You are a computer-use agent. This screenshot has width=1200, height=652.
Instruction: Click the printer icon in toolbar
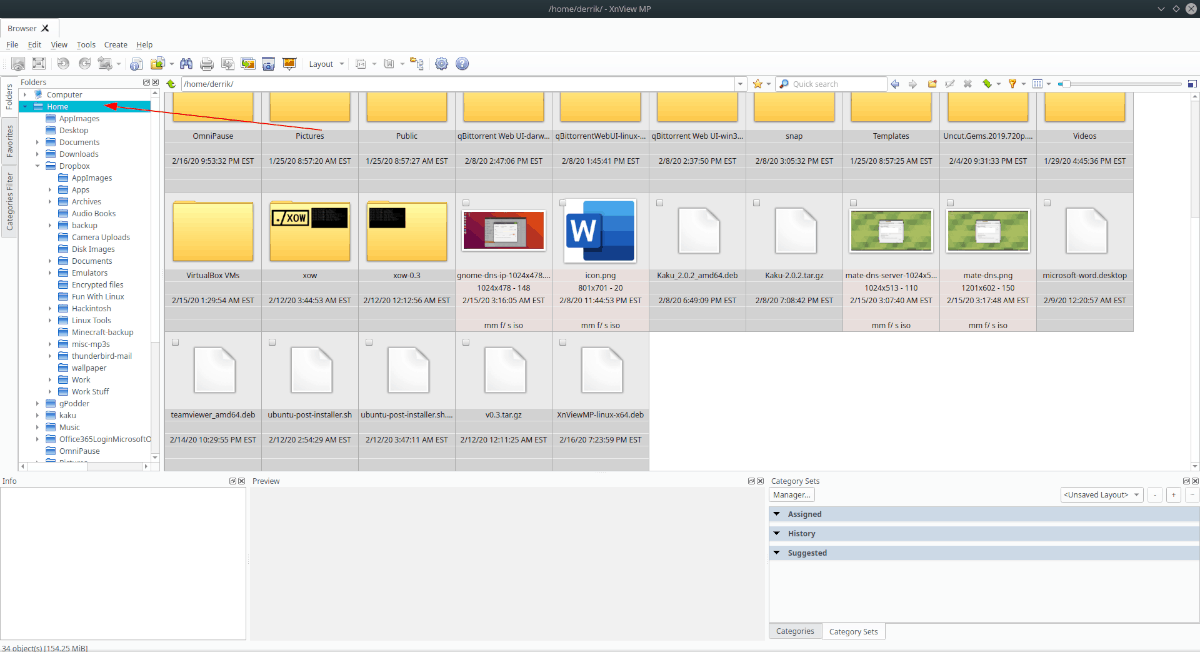coord(207,64)
